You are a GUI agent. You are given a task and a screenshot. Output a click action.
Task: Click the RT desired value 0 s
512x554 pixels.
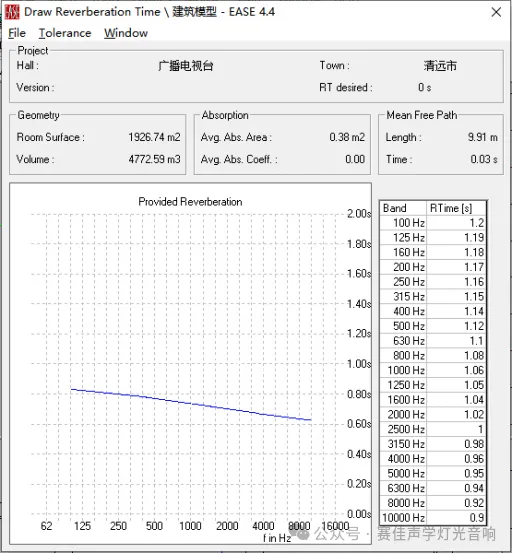coord(425,87)
